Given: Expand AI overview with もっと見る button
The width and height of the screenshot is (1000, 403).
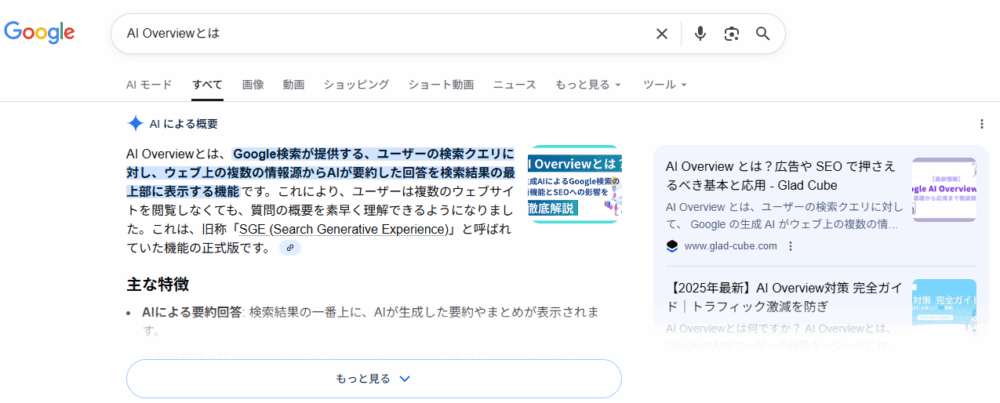Looking at the screenshot, I should (x=373, y=379).
